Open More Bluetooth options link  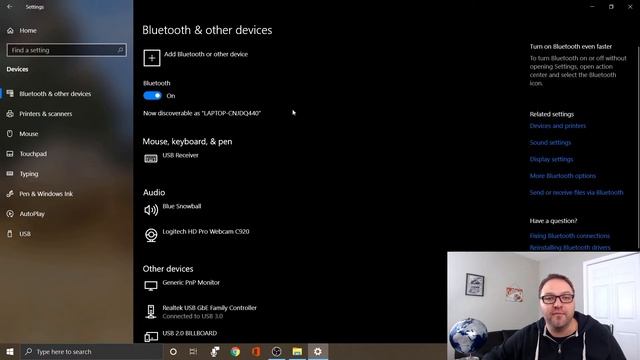tap(562, 176)
